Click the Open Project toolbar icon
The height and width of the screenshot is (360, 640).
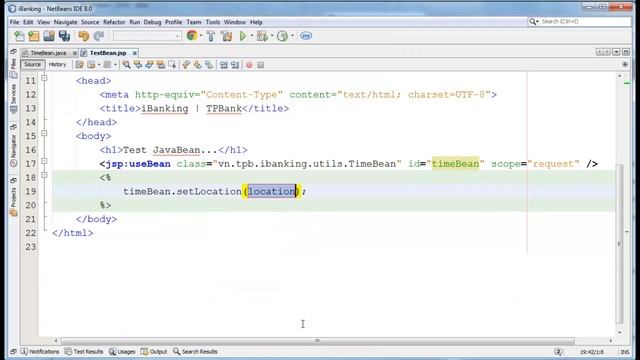49,36
